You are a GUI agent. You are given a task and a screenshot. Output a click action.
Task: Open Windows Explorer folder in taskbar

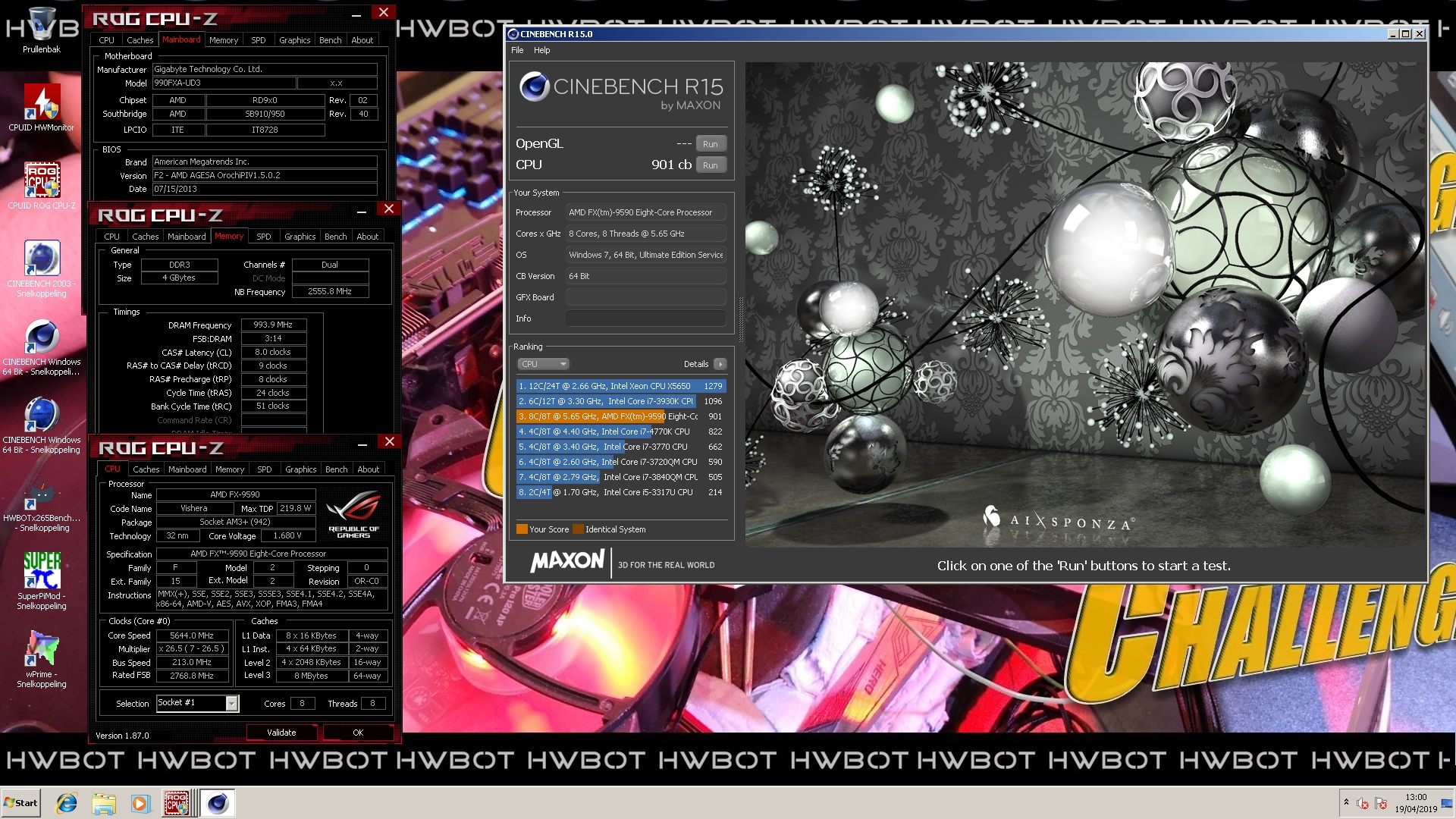pyautogui.click(x=104, y=803)
